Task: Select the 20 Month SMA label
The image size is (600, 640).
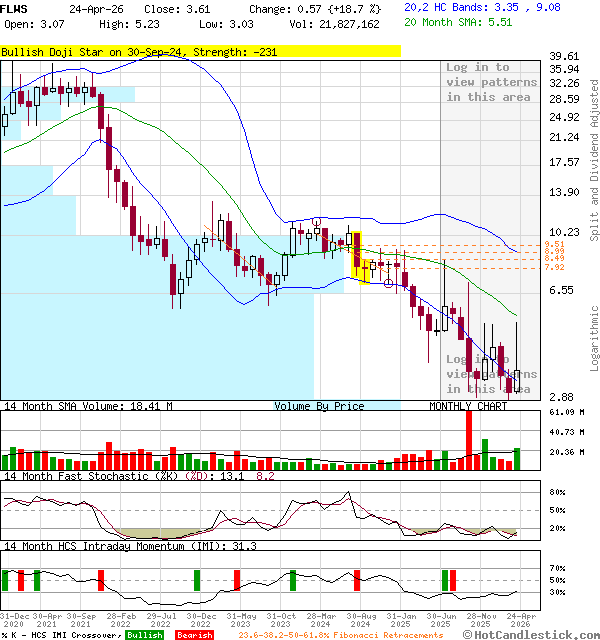Action: pos(444,22)
